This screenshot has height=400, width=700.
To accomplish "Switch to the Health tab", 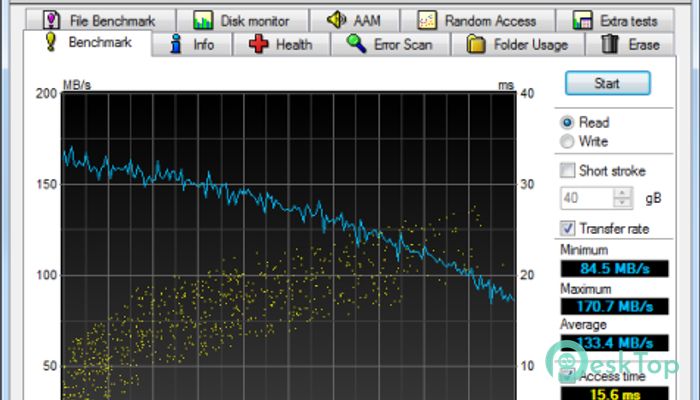I will (x=282, y=45).
